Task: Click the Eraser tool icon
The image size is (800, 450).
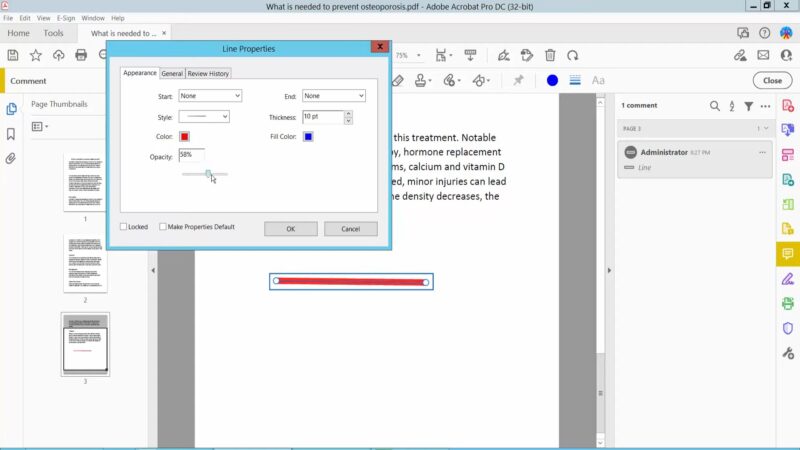Action: tap(398, 81)
